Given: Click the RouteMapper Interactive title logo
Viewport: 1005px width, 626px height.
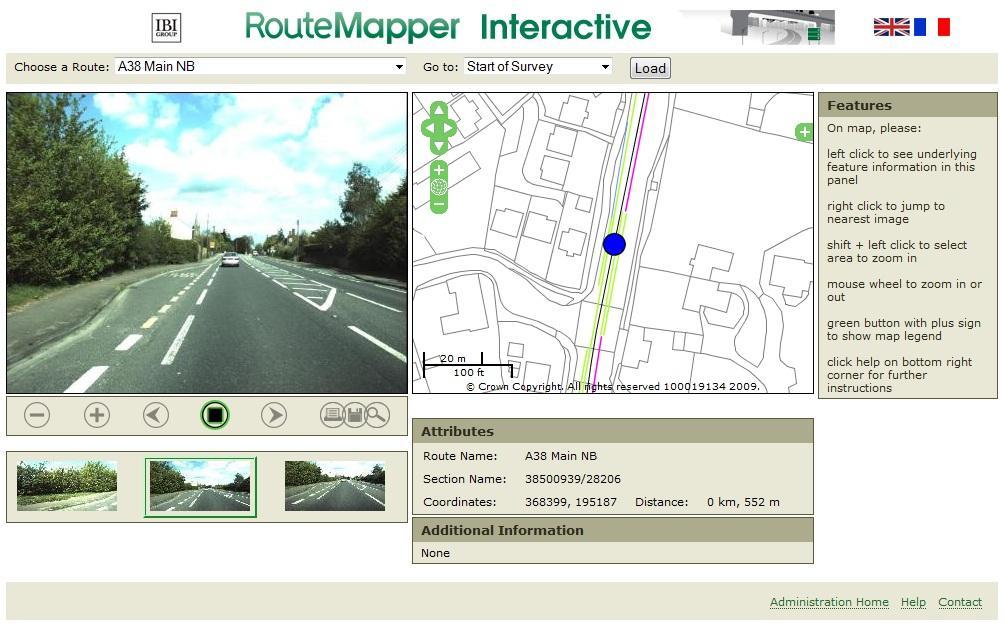Looking at the screenshot, I should (448, 27).
